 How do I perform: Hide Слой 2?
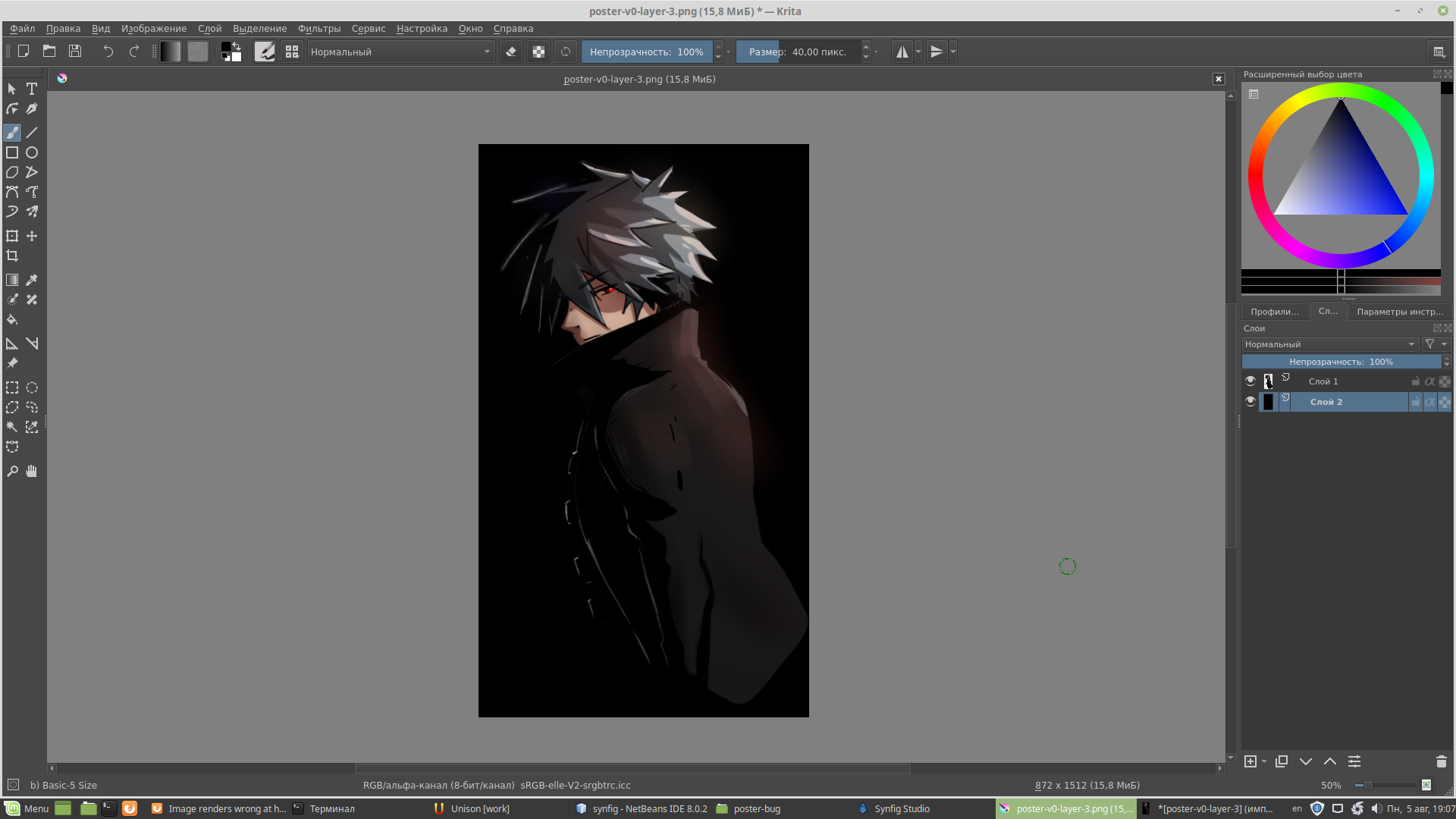pyautogui.click(x=1250, y=402)
